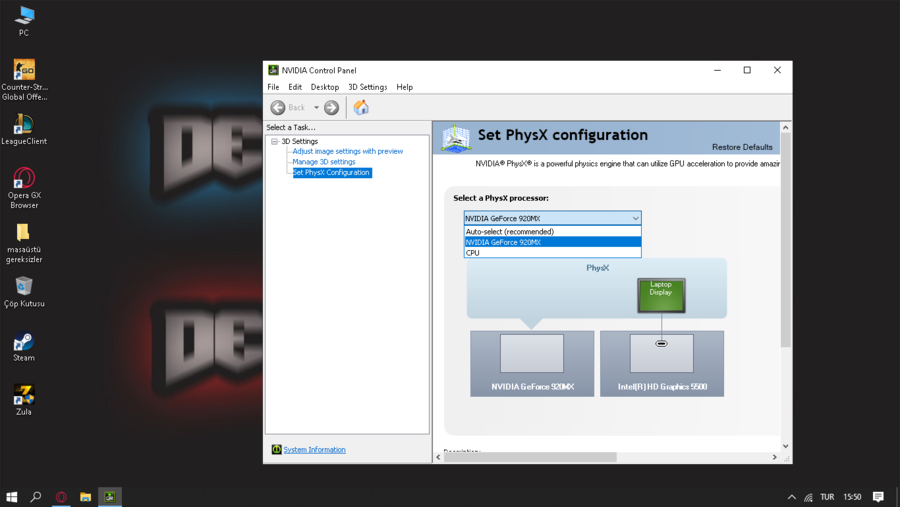
Task: Click the System Information link
Action: [314, 450]
